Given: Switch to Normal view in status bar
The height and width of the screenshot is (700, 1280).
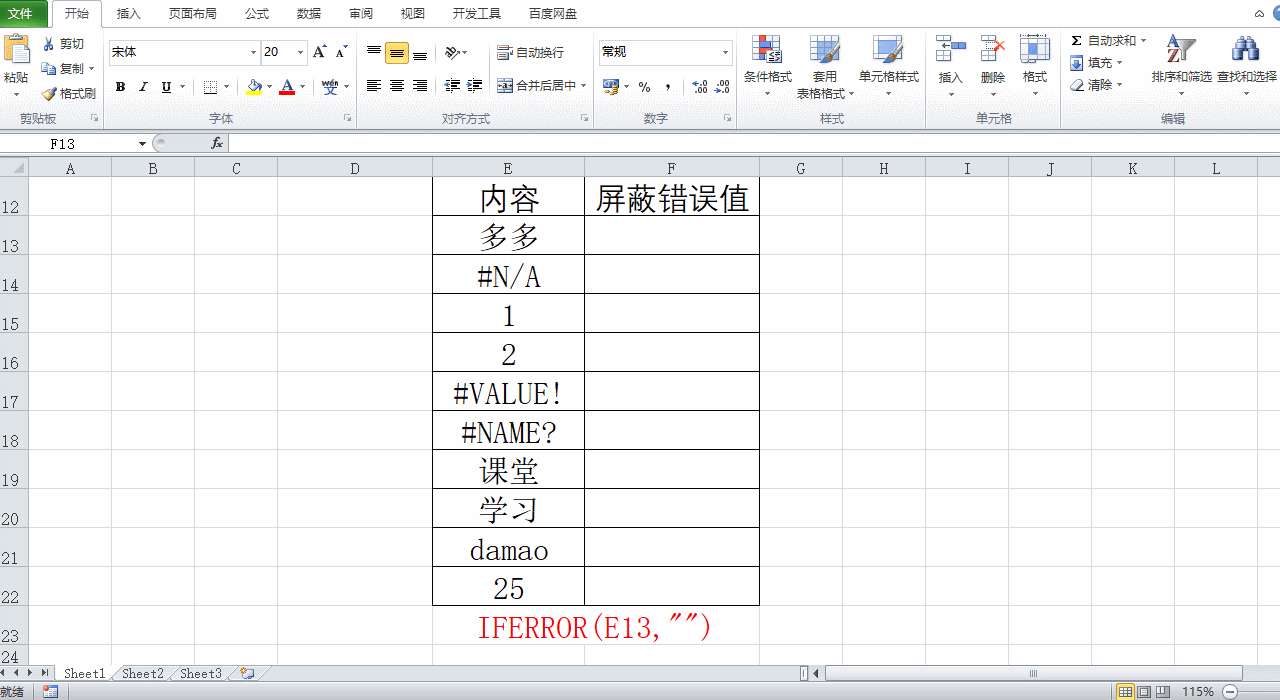Looking at the screenshot, I should pos(1126,692).
